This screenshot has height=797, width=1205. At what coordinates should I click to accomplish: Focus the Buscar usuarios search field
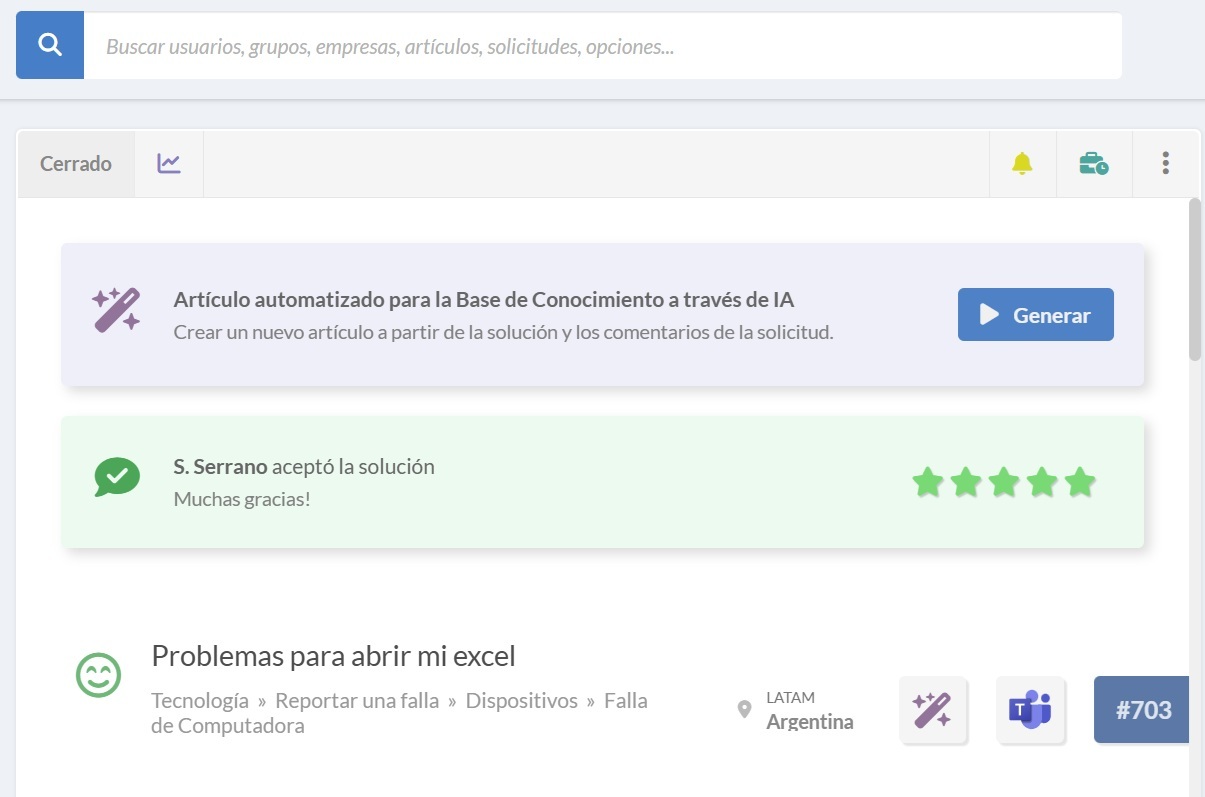(603, 45)
